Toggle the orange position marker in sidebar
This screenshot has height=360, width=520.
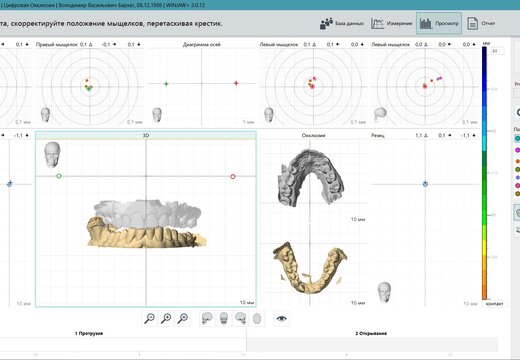tap(518, 161)
